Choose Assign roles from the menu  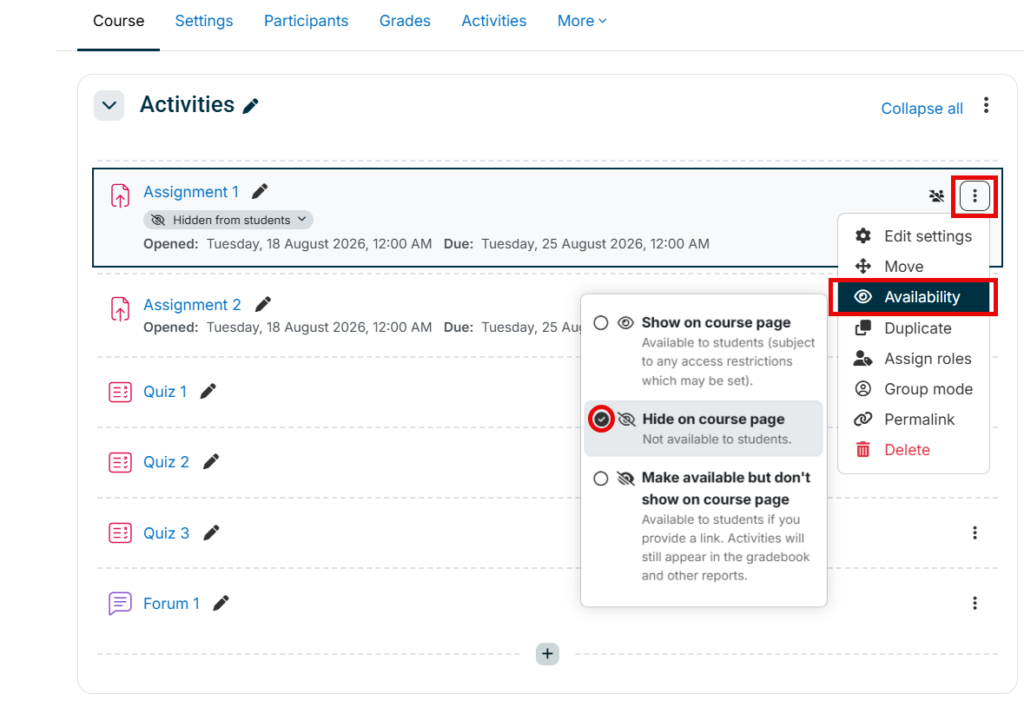(913, 359)
